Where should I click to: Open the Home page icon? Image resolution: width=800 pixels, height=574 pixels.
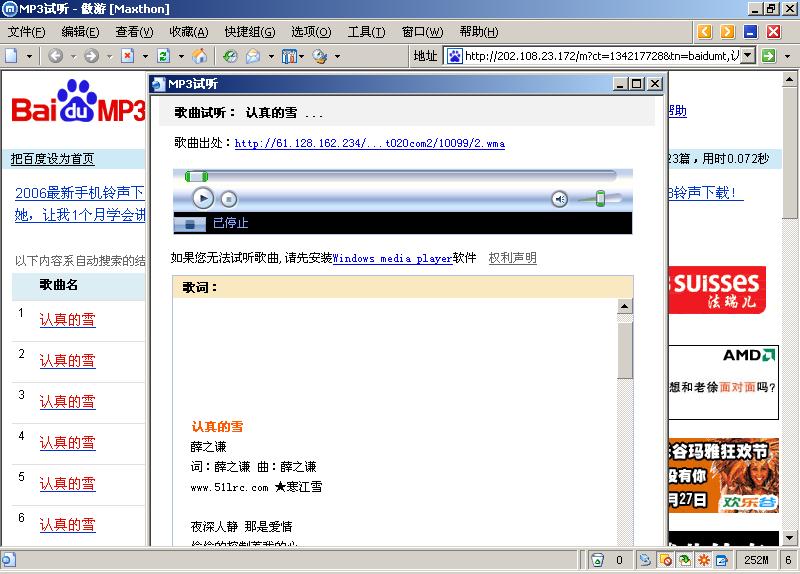pos(199,56)
